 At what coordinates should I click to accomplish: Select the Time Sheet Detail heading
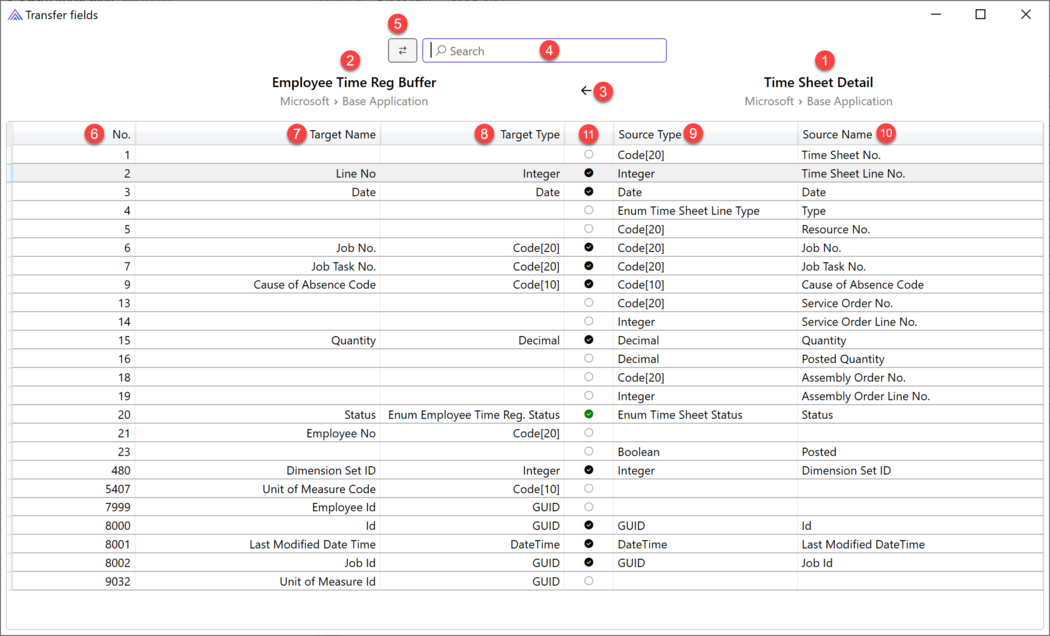[x=818, y=82]
